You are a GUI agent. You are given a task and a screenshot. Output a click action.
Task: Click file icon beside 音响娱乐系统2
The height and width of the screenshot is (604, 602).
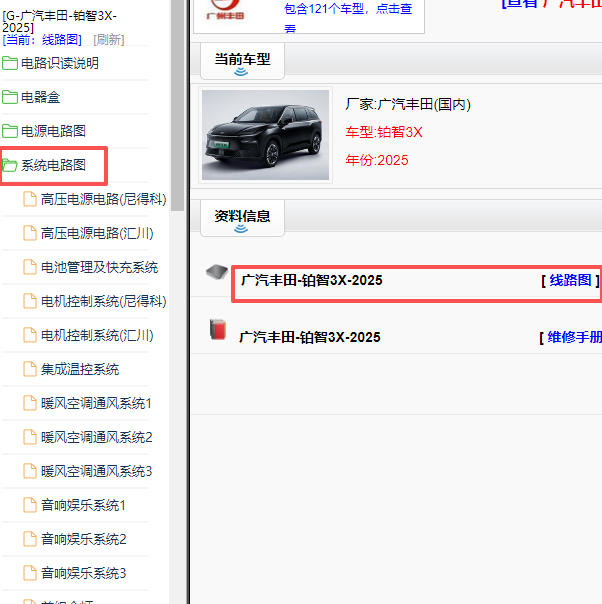30,539
